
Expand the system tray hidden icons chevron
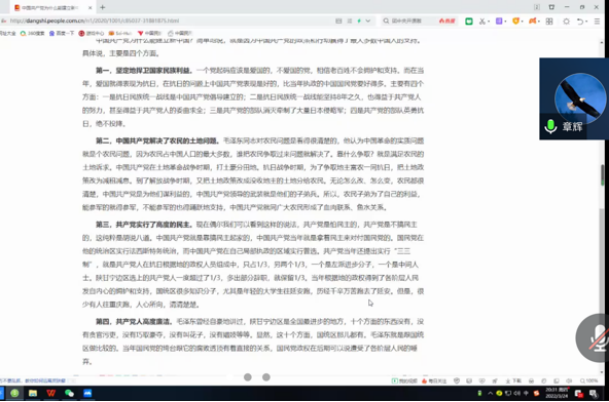(x=490, y=393)
